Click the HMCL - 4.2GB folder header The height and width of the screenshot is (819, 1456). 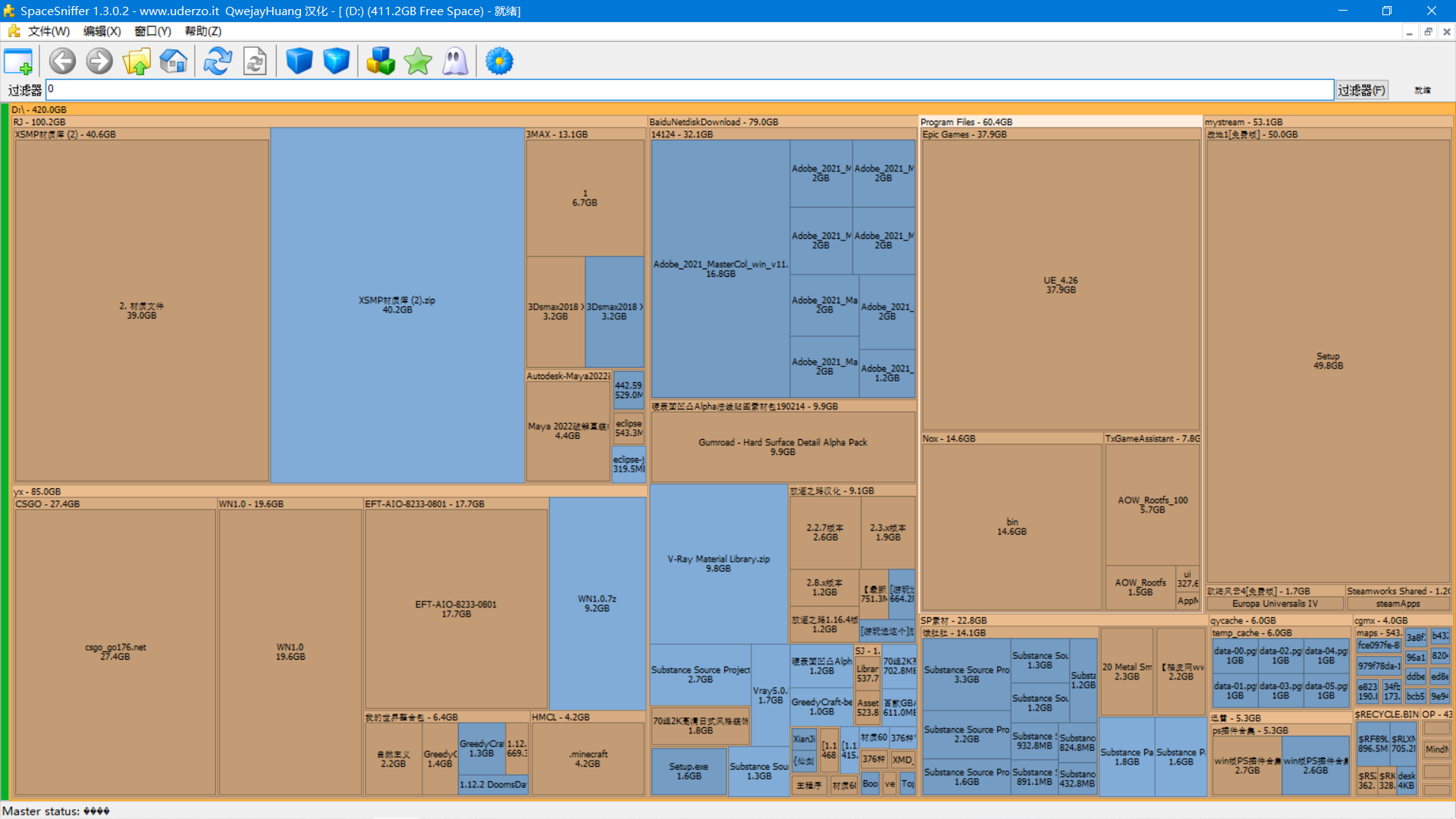(588, 717)
